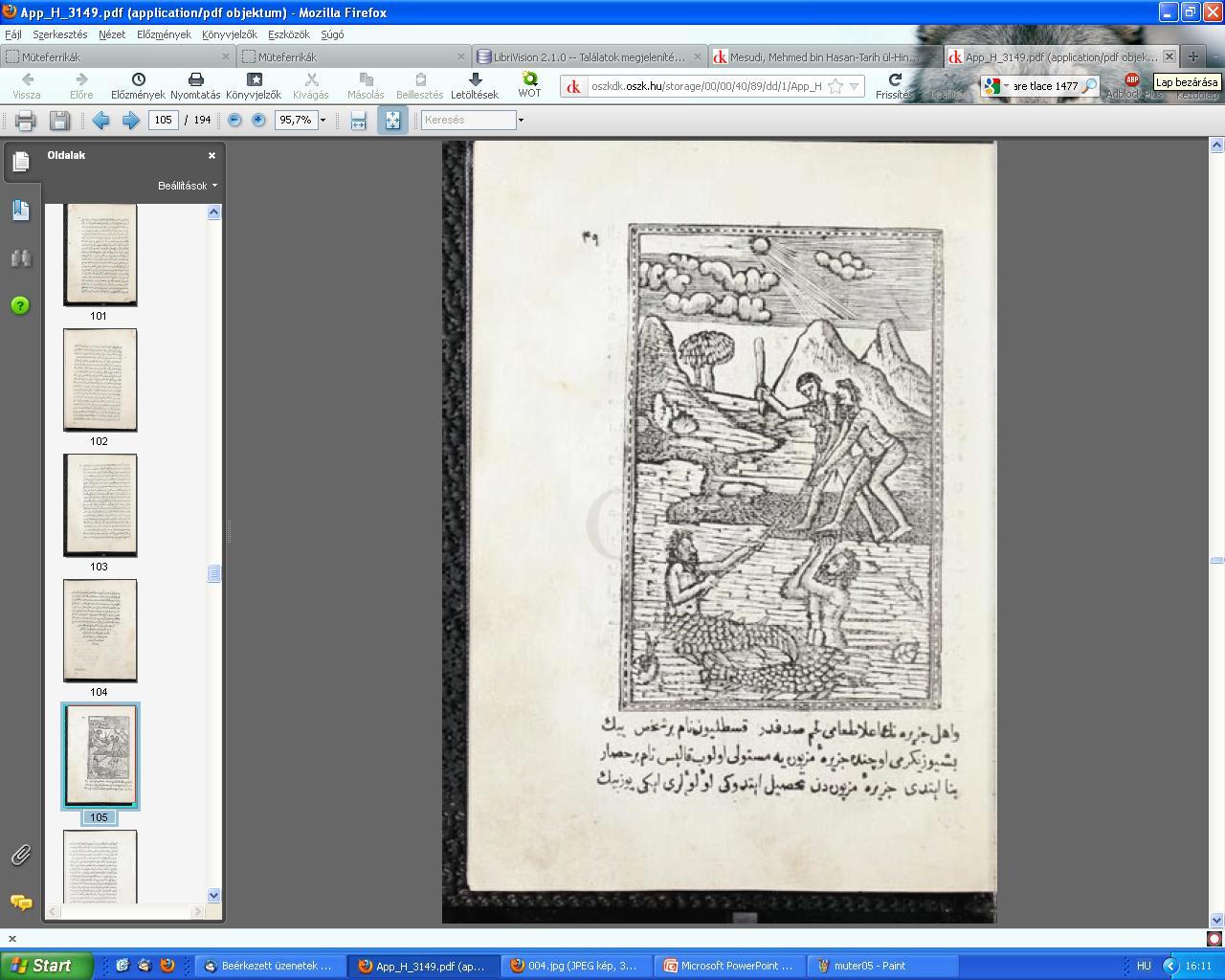
Task: Open the Szerkesztés menu
Action: (59, 34)
